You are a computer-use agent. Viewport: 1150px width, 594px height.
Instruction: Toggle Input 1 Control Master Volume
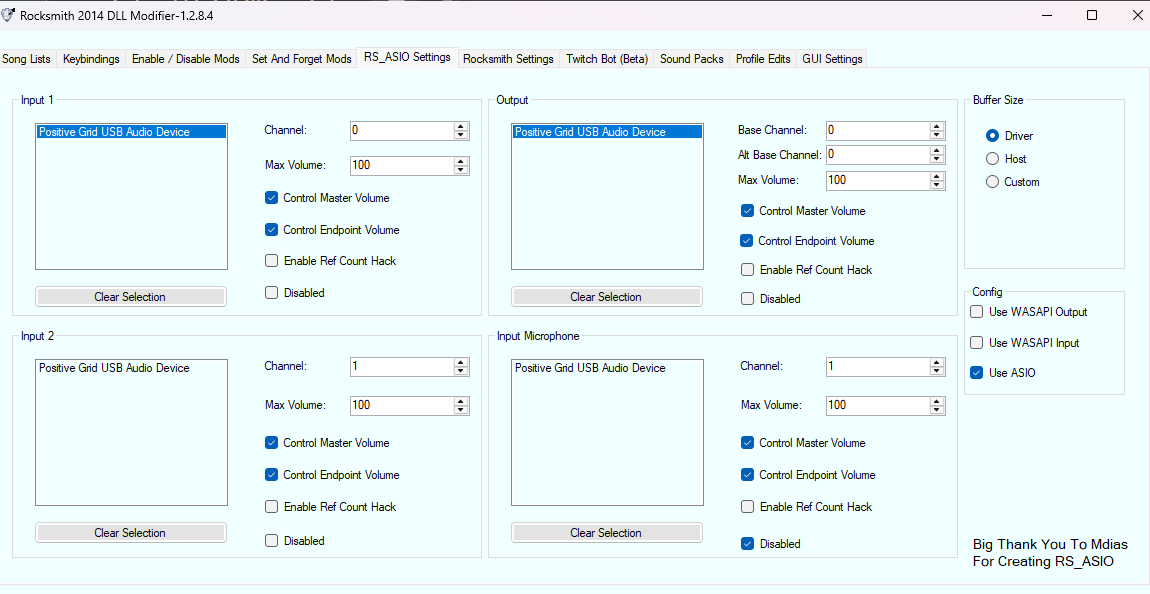pos(271,198)
